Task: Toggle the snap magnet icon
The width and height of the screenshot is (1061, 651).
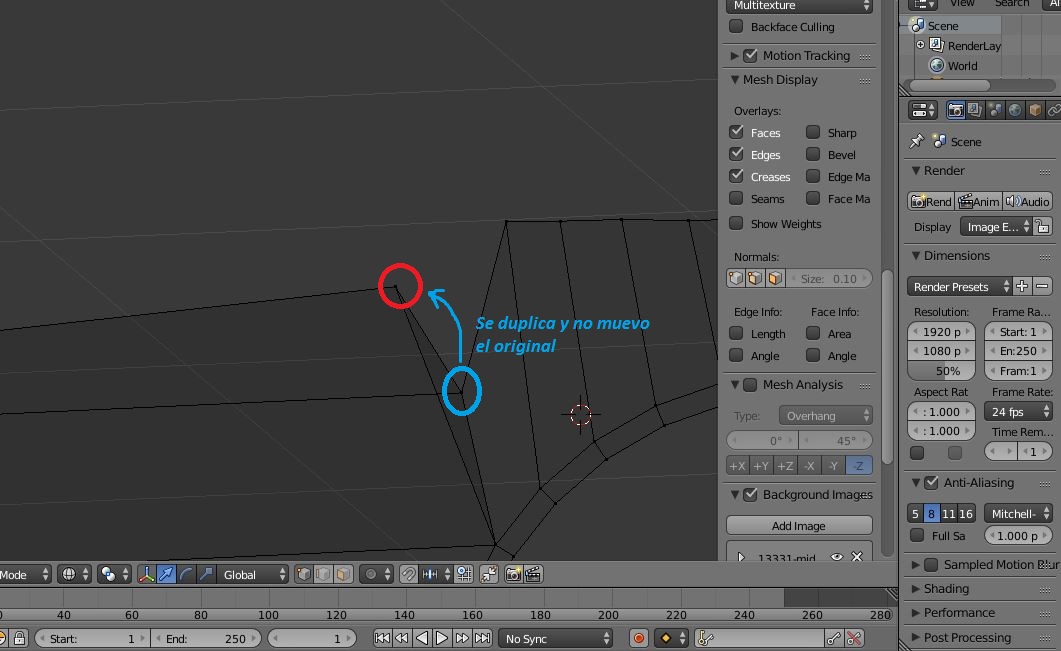Action: pos(409,575)
